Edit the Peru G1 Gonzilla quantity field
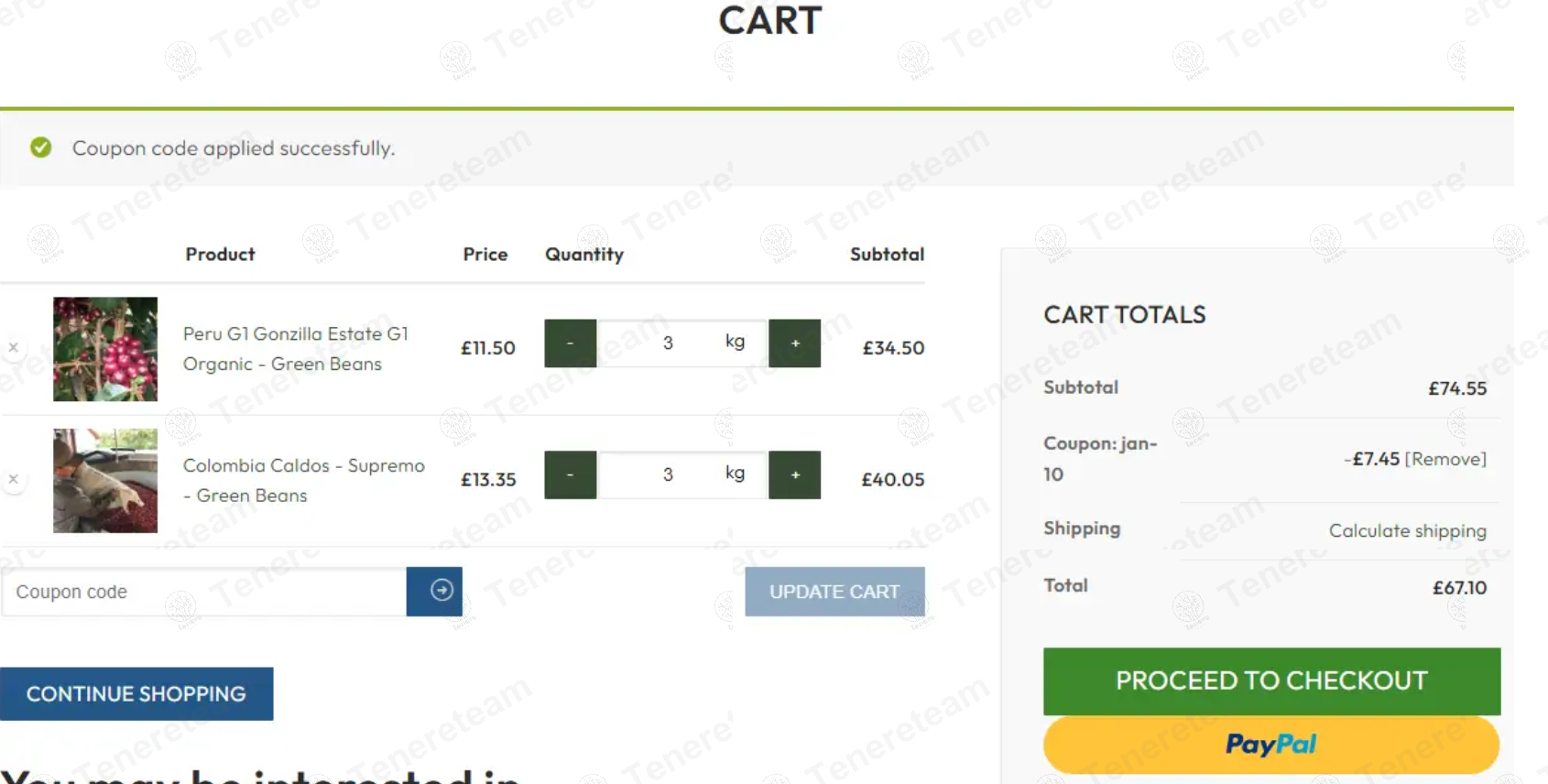Screen dimensions: 1548x784 pos(669,343)
